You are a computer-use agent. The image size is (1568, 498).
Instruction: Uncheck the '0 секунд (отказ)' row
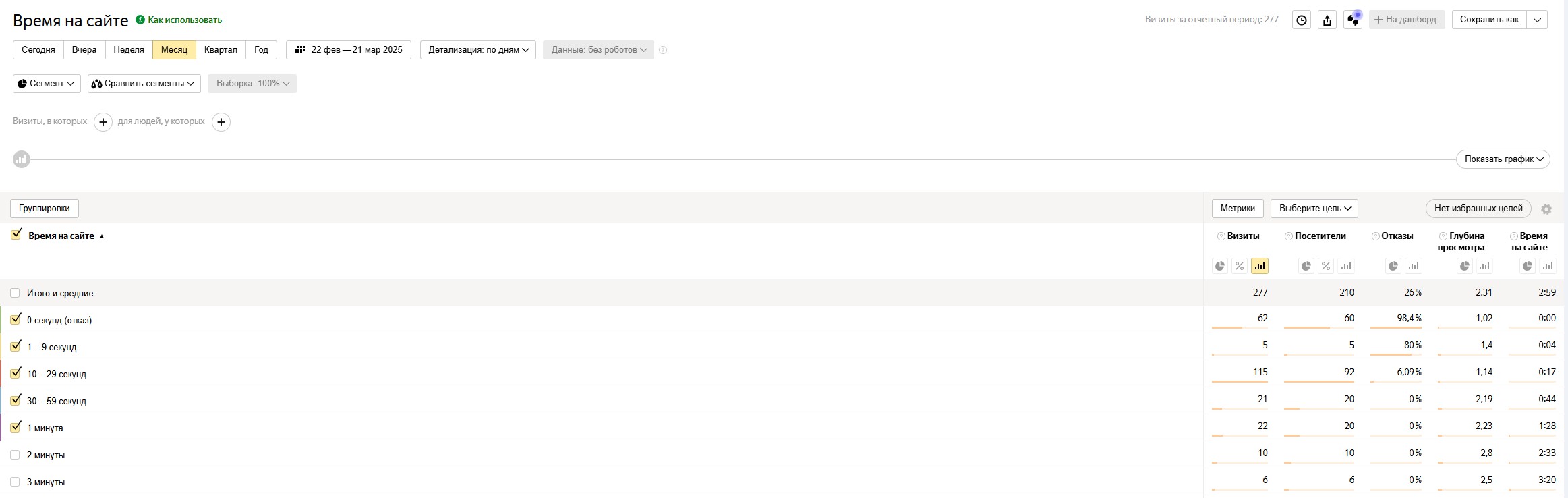point(16,319)
